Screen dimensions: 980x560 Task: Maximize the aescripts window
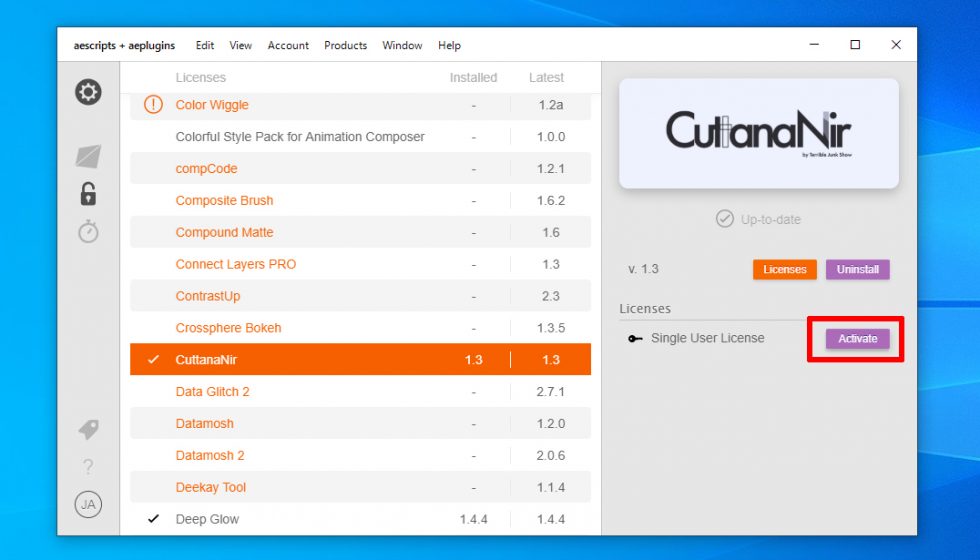point(855,44)
